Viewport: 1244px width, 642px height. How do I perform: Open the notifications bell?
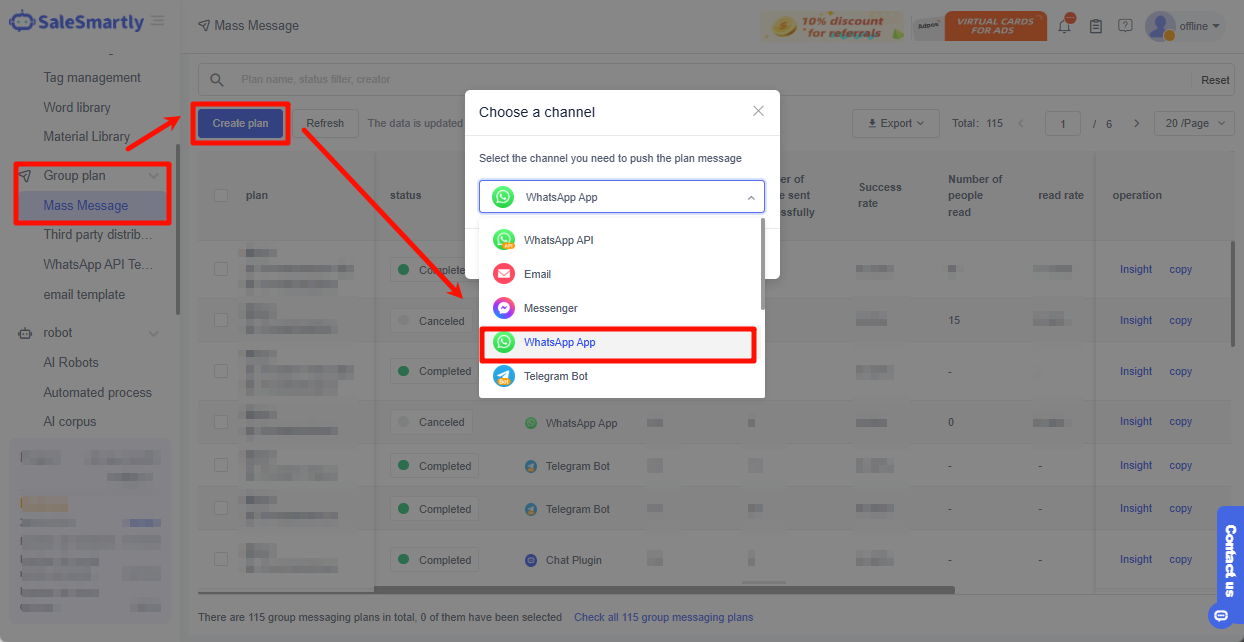[1064, 26]
